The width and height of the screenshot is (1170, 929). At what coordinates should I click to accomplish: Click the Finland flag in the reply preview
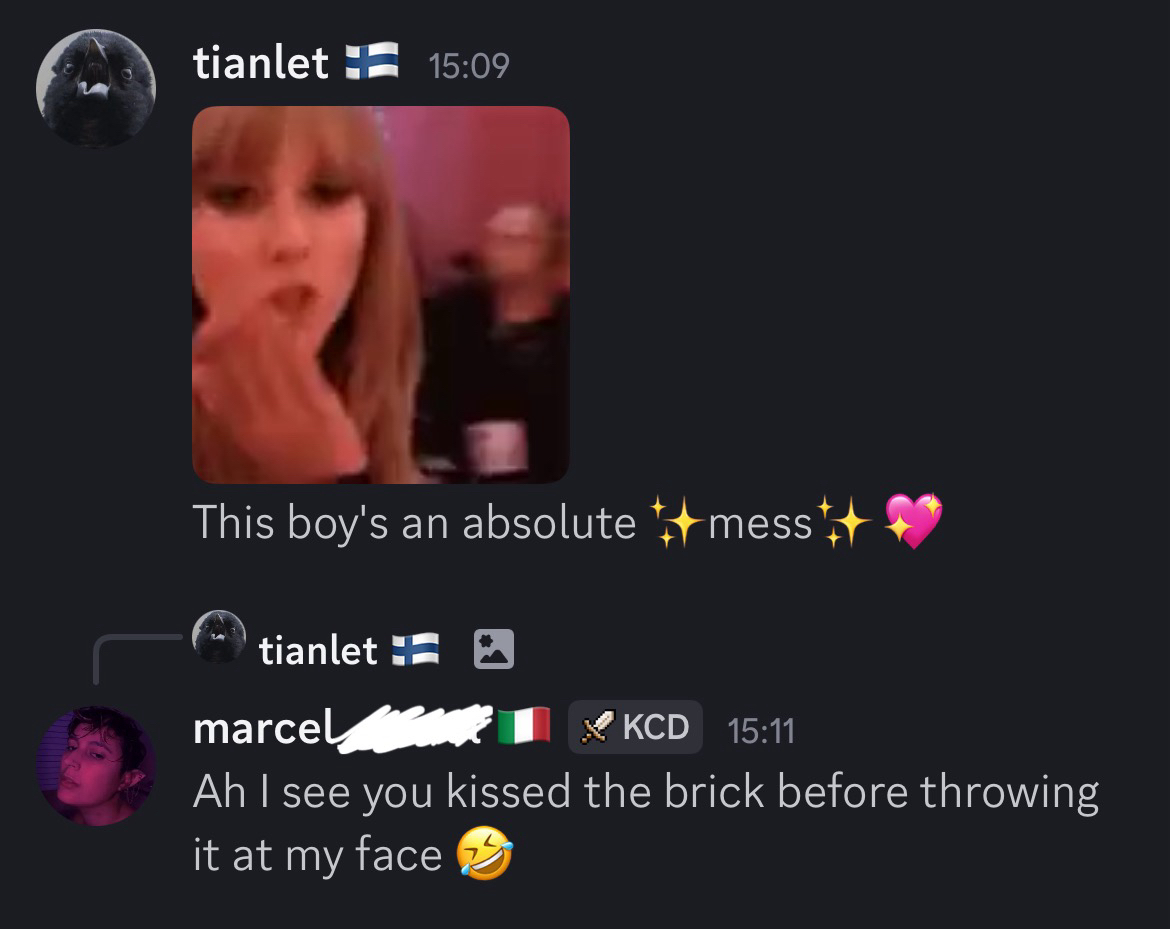(x=416, y=649)
